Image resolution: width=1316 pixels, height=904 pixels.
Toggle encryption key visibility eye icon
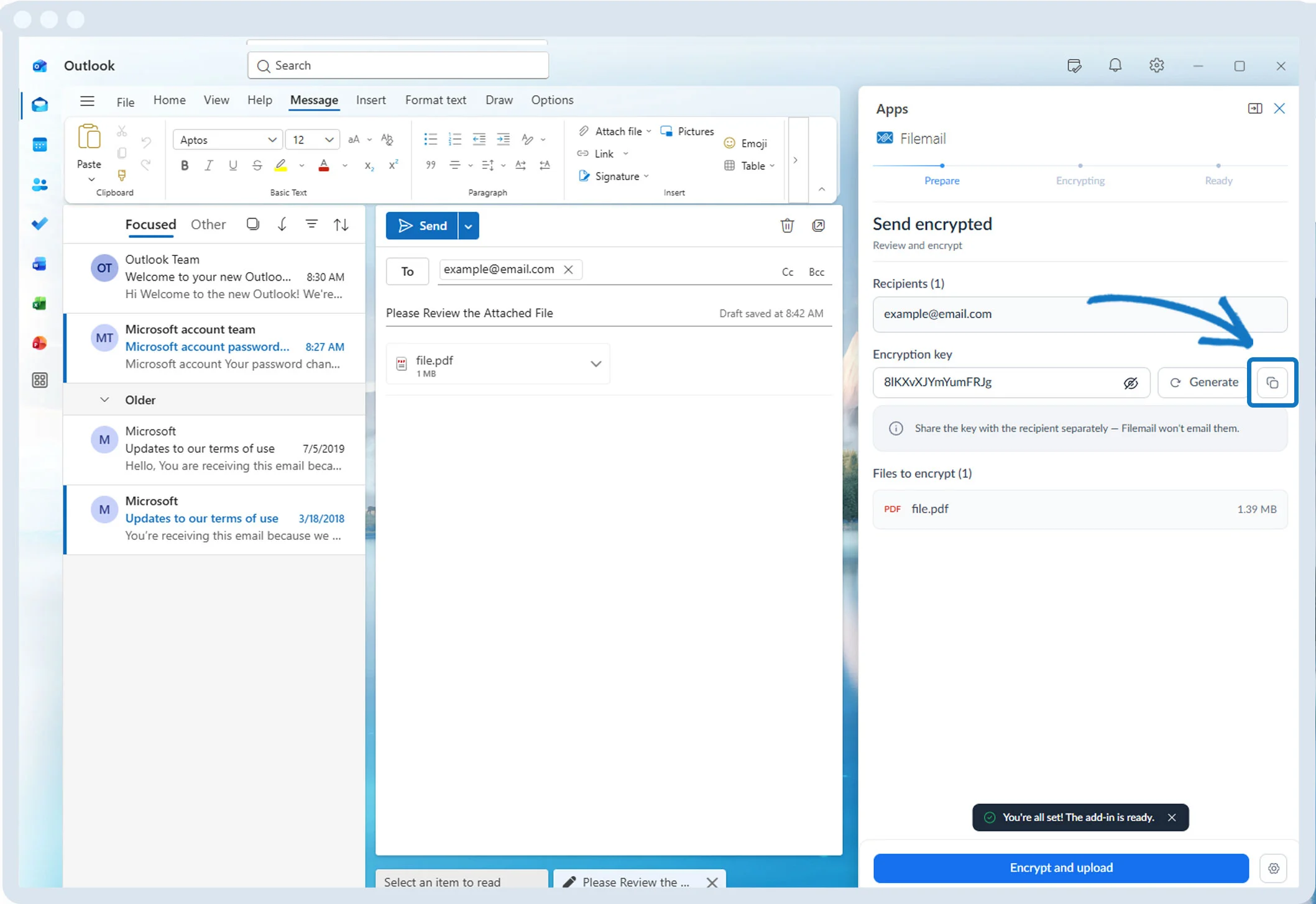click(1131, 383)
